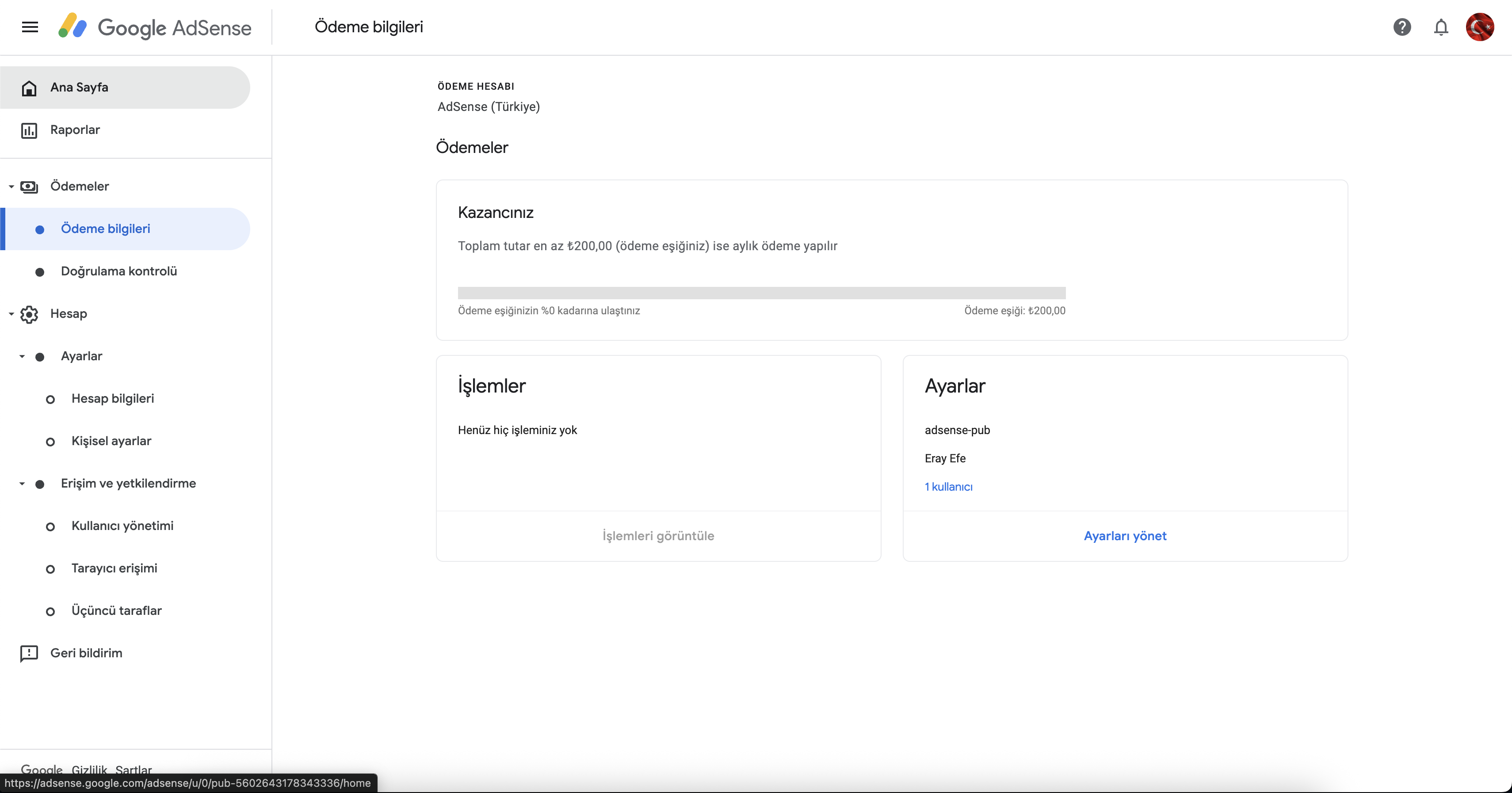Open Doğrulama kontrolü
The width and height of the screenshot is (1512, 793).
click(125, 271)
